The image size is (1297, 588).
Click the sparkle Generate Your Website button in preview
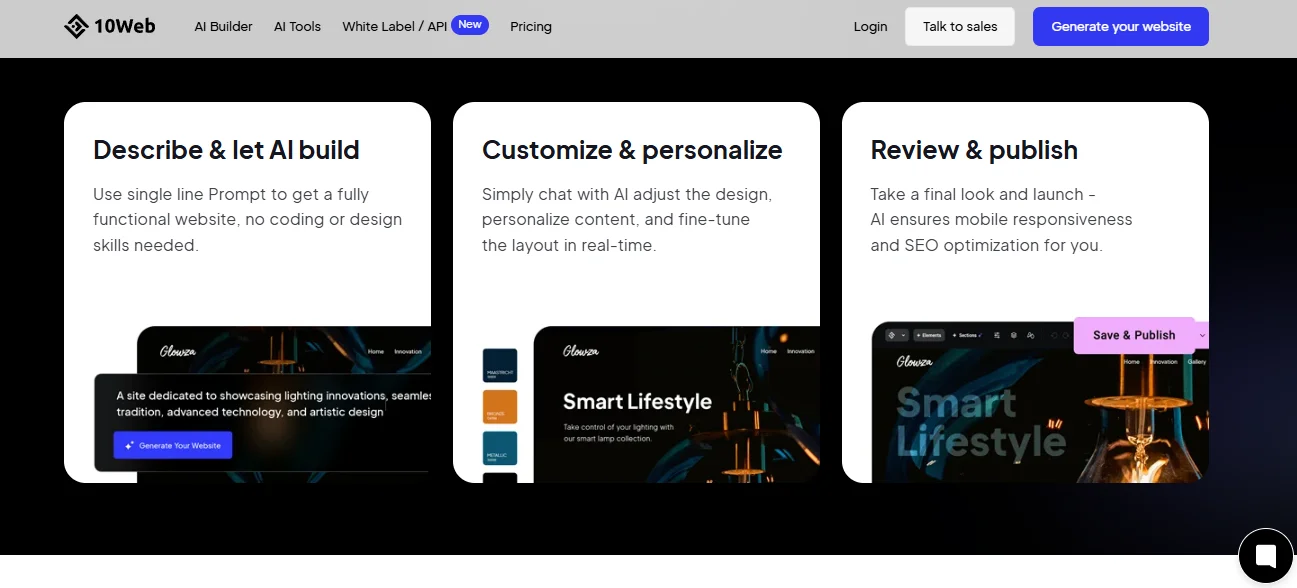173,445
